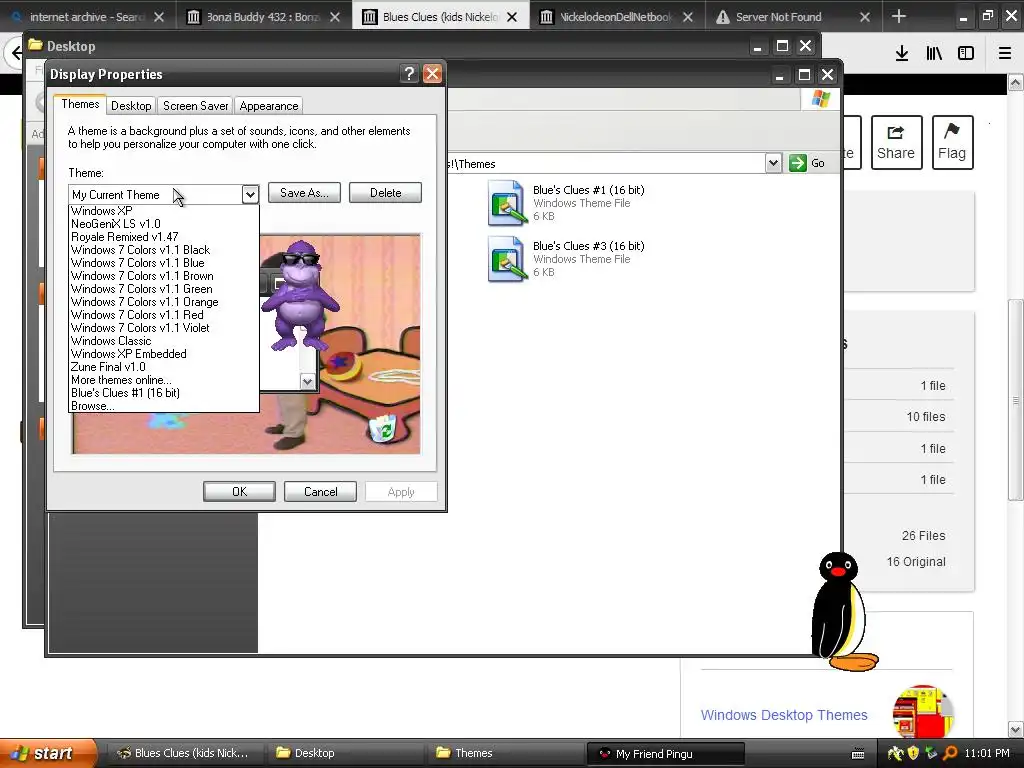Screen dimensions: 1024x768
Task: Select Blue's Clues #1 (16 bit) in theme list
Action: coord(164,393)
